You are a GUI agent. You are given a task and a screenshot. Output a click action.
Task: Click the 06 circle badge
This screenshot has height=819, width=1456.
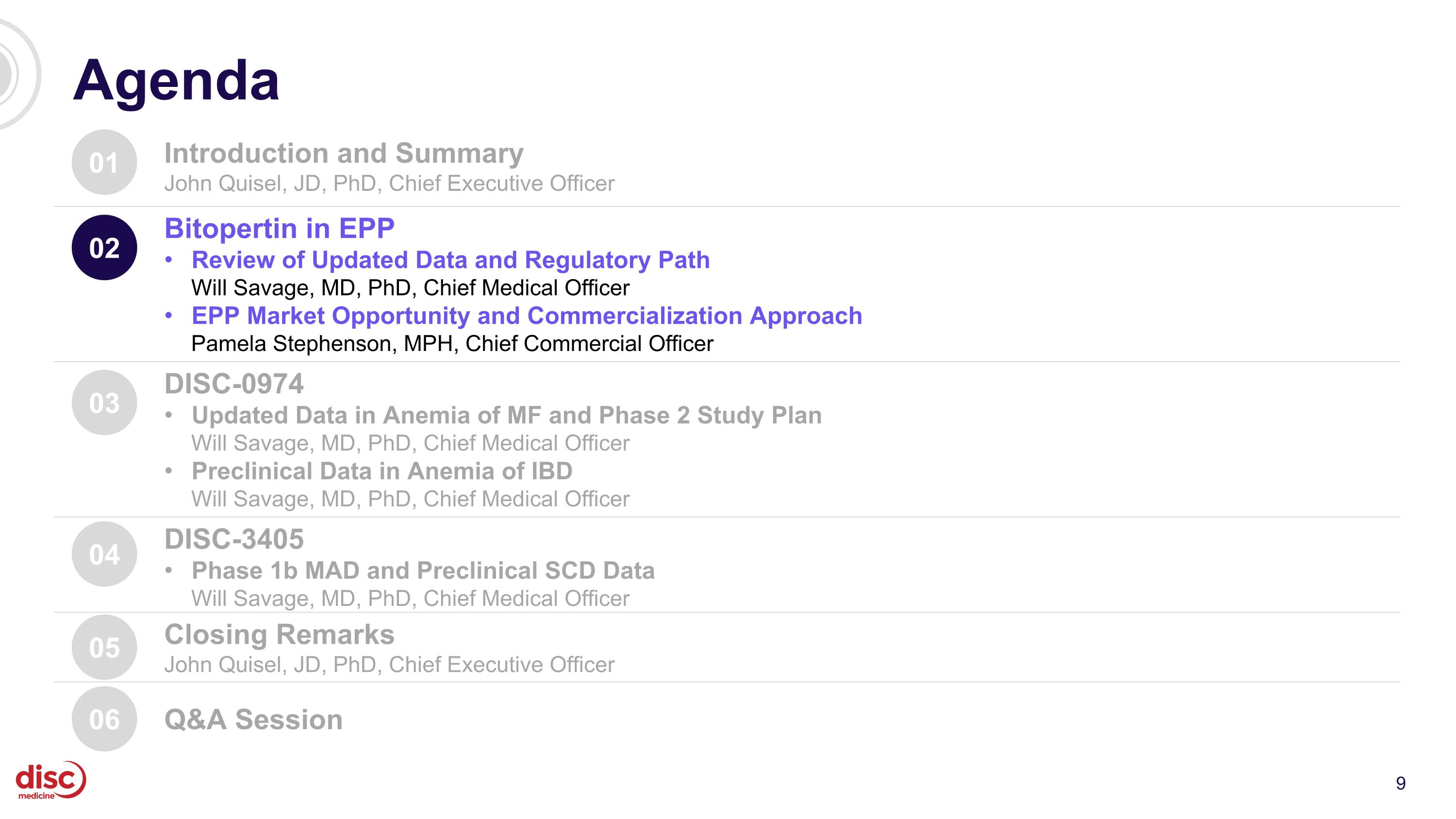(104, 719)
